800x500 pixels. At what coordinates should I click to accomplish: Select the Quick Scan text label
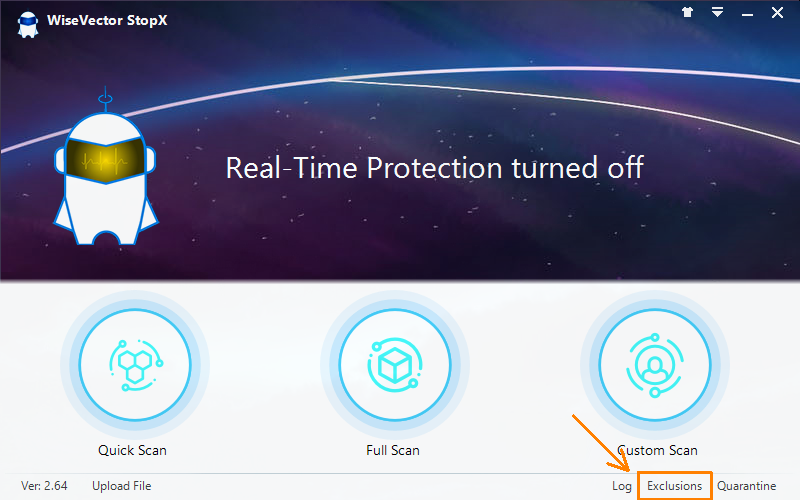[132, 451]
